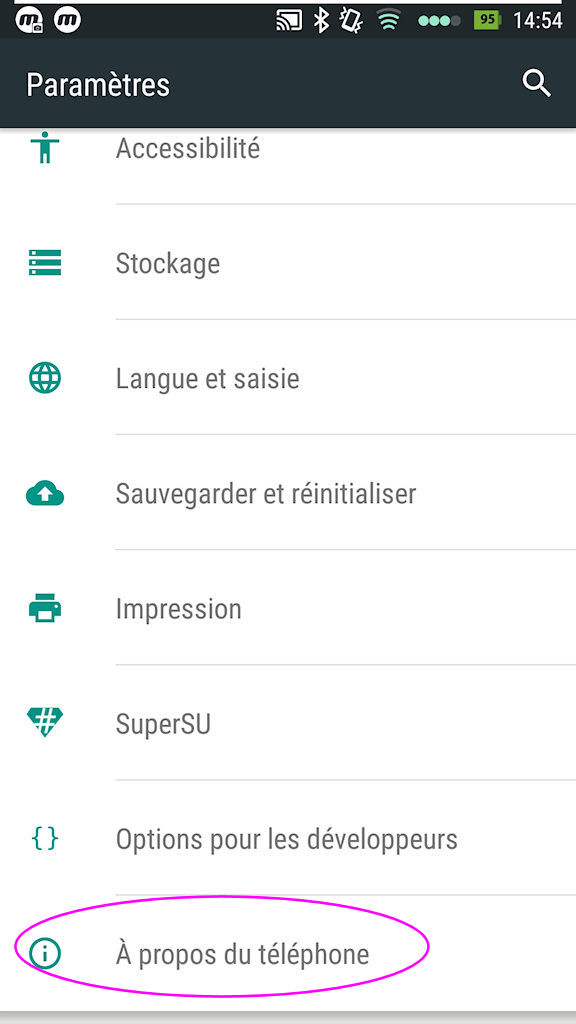The height and width of the screenshot is (1024, 576).
Task: Tap the curly braces developer icon
Action: (45, 838)
